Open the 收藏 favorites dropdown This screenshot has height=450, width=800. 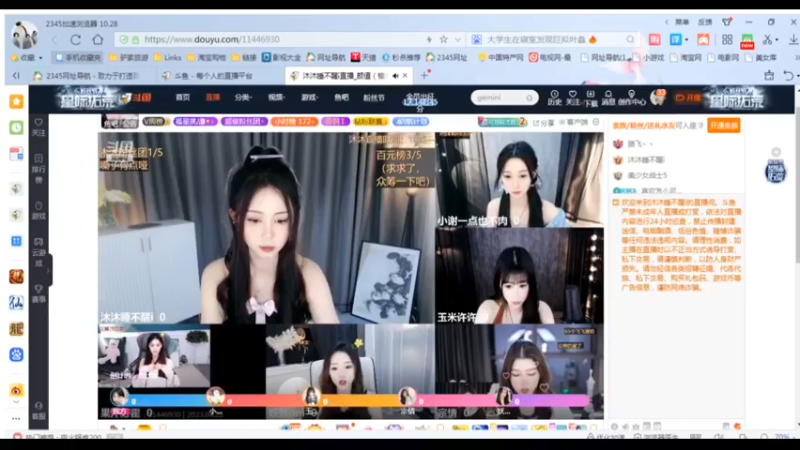28,58
